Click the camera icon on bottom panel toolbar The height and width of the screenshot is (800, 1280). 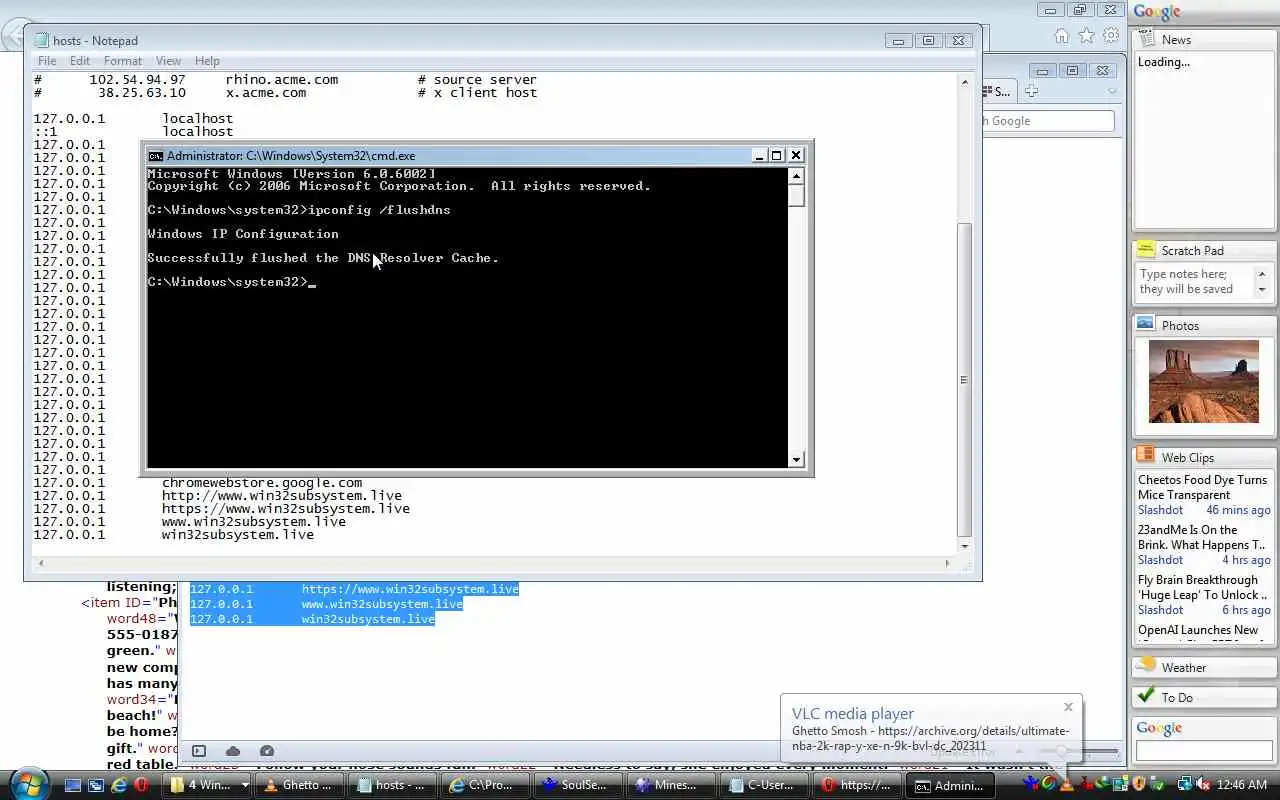click(267, 751)
